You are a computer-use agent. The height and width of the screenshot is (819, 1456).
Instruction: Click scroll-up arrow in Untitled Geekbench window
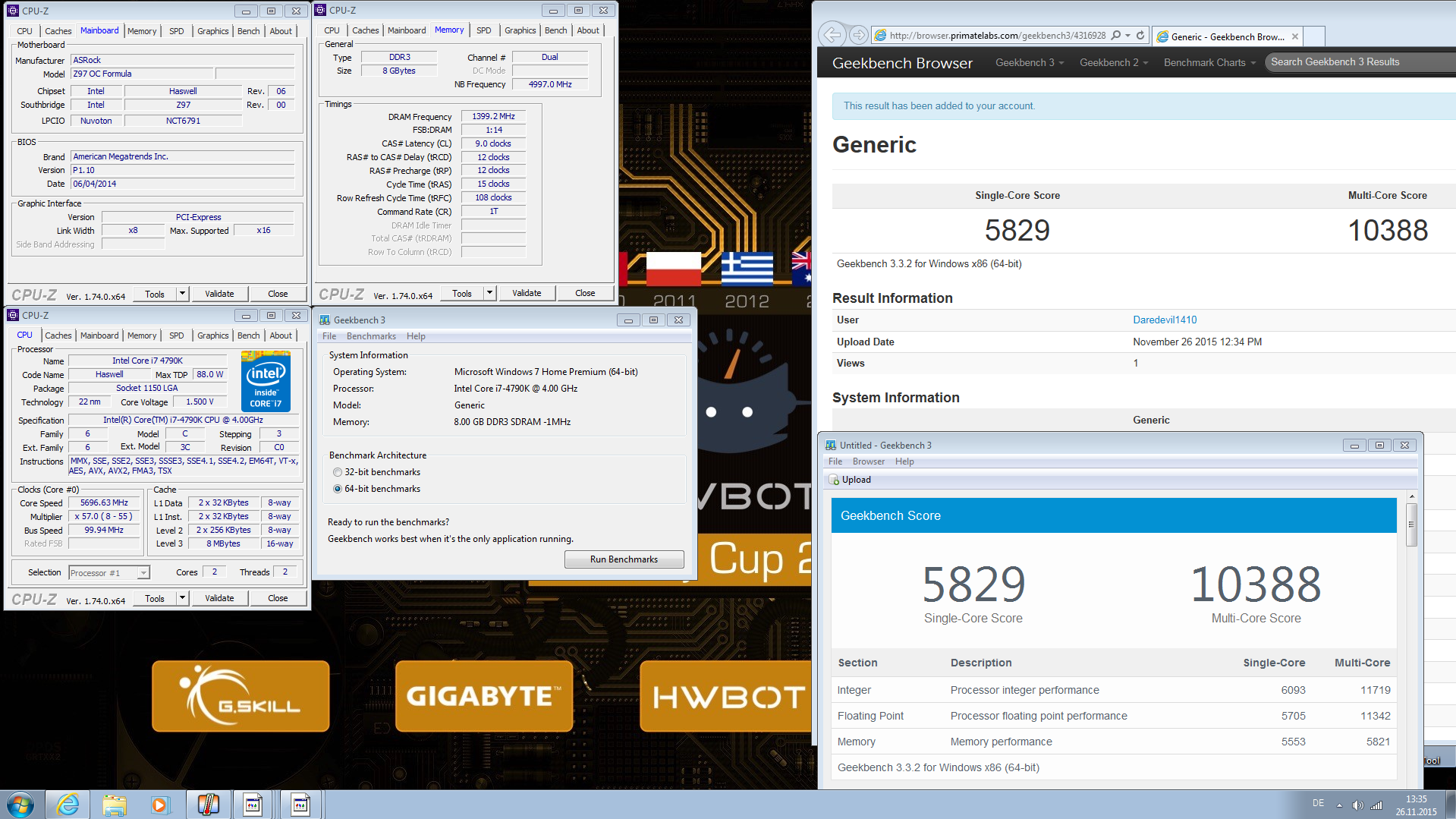(1411, 497)
